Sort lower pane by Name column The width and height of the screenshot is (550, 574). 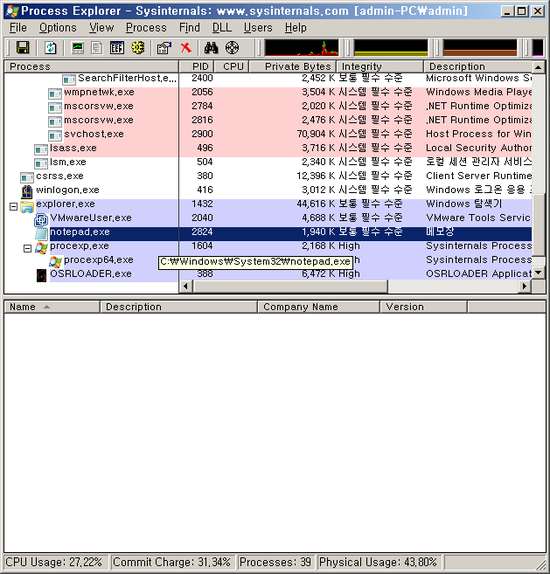click(52, 307)
